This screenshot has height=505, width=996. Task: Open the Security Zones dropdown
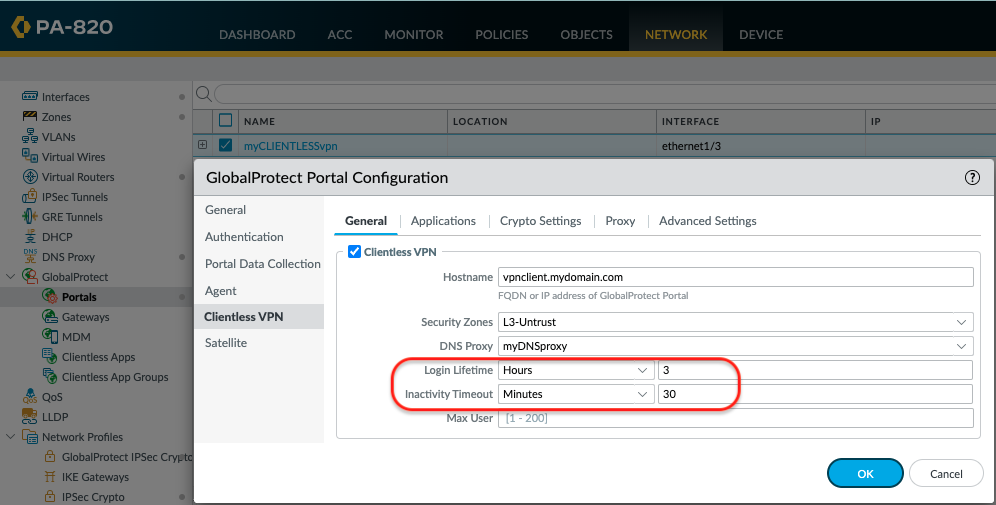tap(735, 322)
